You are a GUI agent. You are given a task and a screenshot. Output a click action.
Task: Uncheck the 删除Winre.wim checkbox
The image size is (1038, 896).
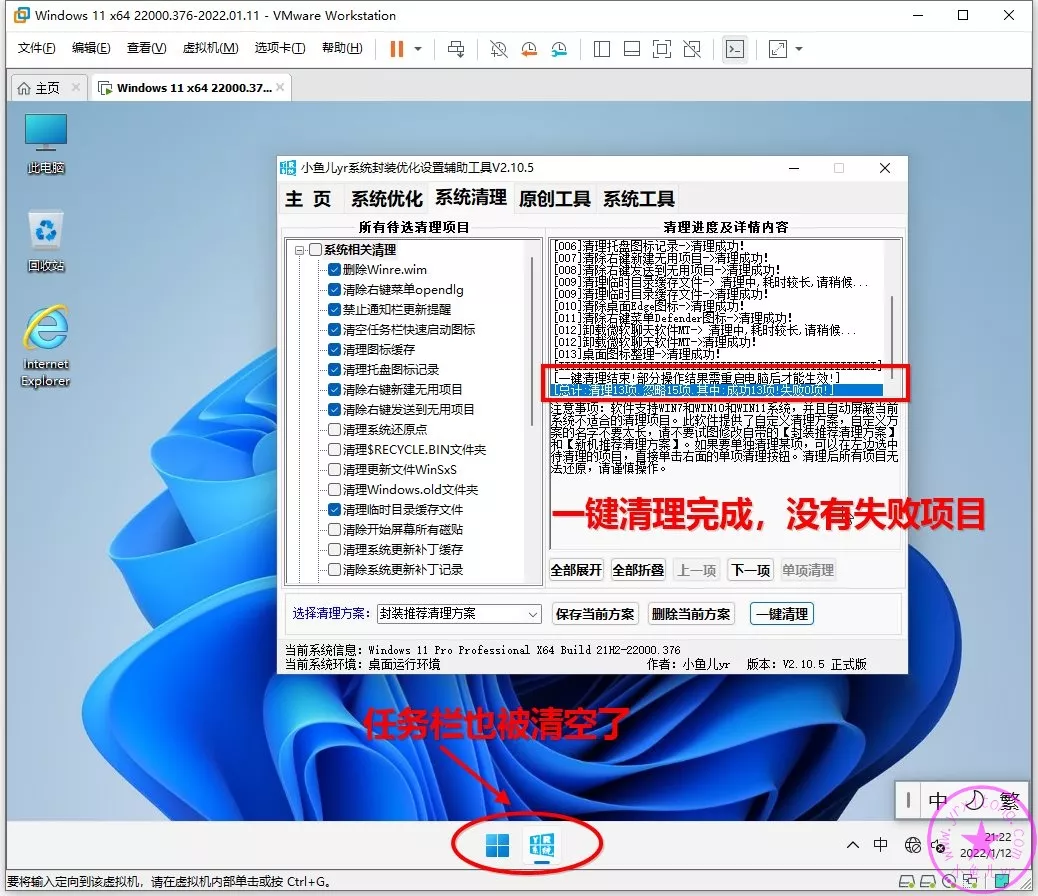(x=335, y=270)
